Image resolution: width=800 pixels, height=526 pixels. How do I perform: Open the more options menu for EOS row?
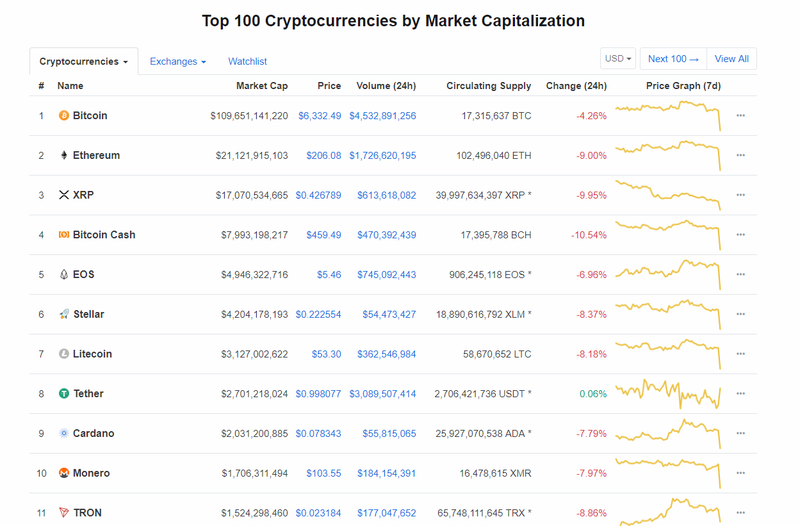[740, 274]
